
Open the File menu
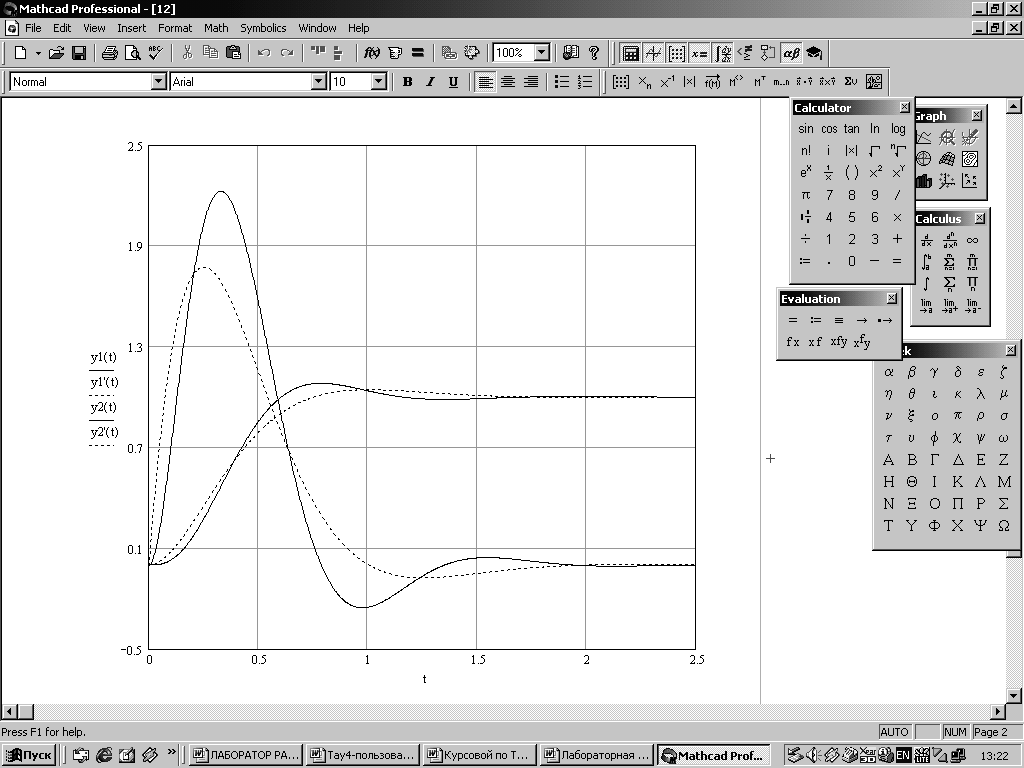click(x=33, y=28)
